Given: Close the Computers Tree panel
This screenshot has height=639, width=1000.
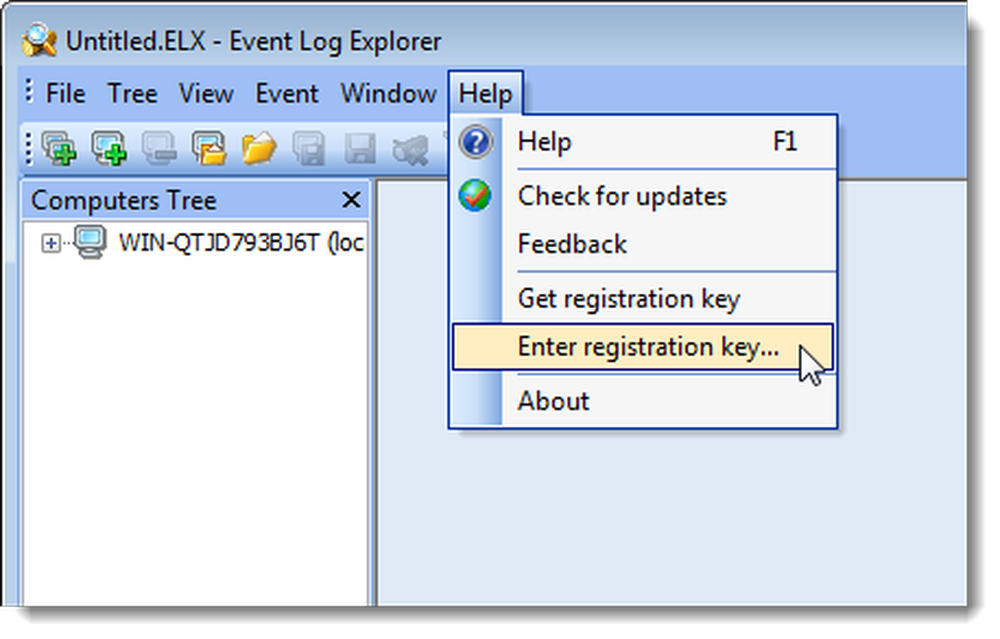Looking at the screenshot, I should 351,200.
